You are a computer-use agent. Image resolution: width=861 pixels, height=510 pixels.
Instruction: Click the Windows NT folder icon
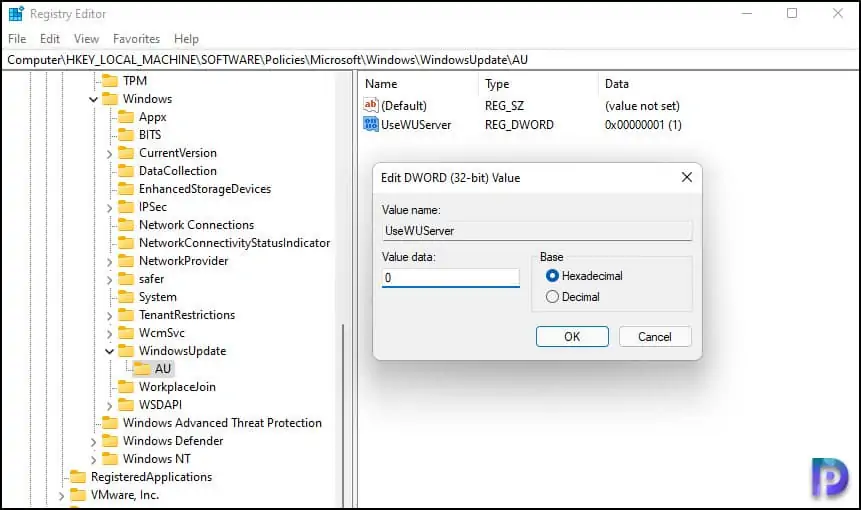point(110,459)
